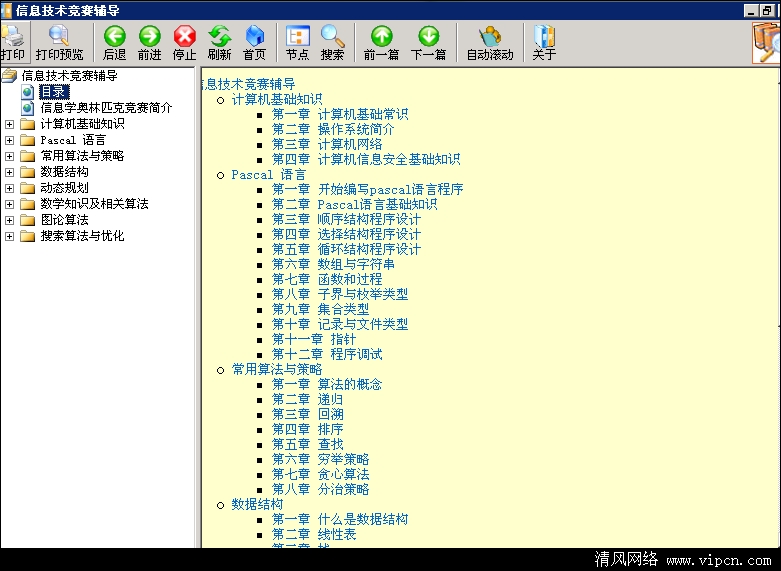Toggle auto scroll (自动滚动) icon

490,37
